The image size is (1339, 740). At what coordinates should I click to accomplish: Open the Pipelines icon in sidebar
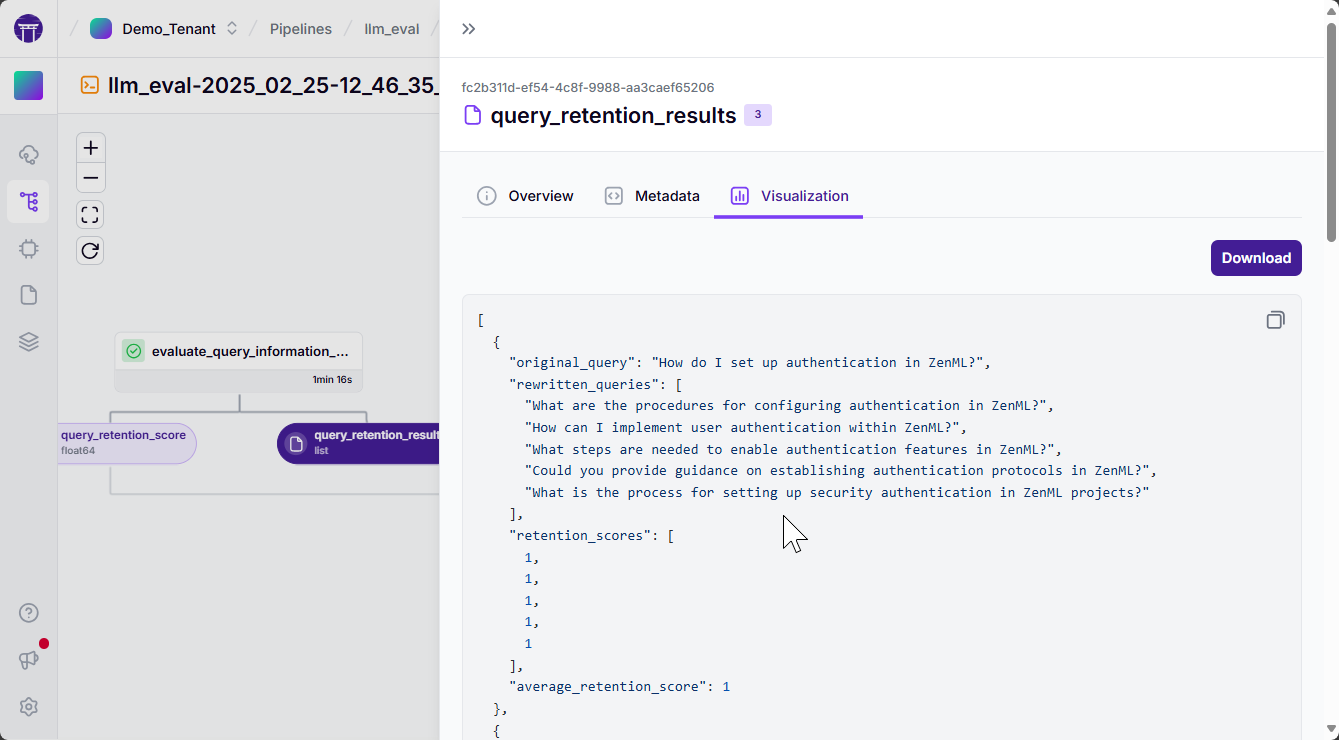(x=28, y=201)
